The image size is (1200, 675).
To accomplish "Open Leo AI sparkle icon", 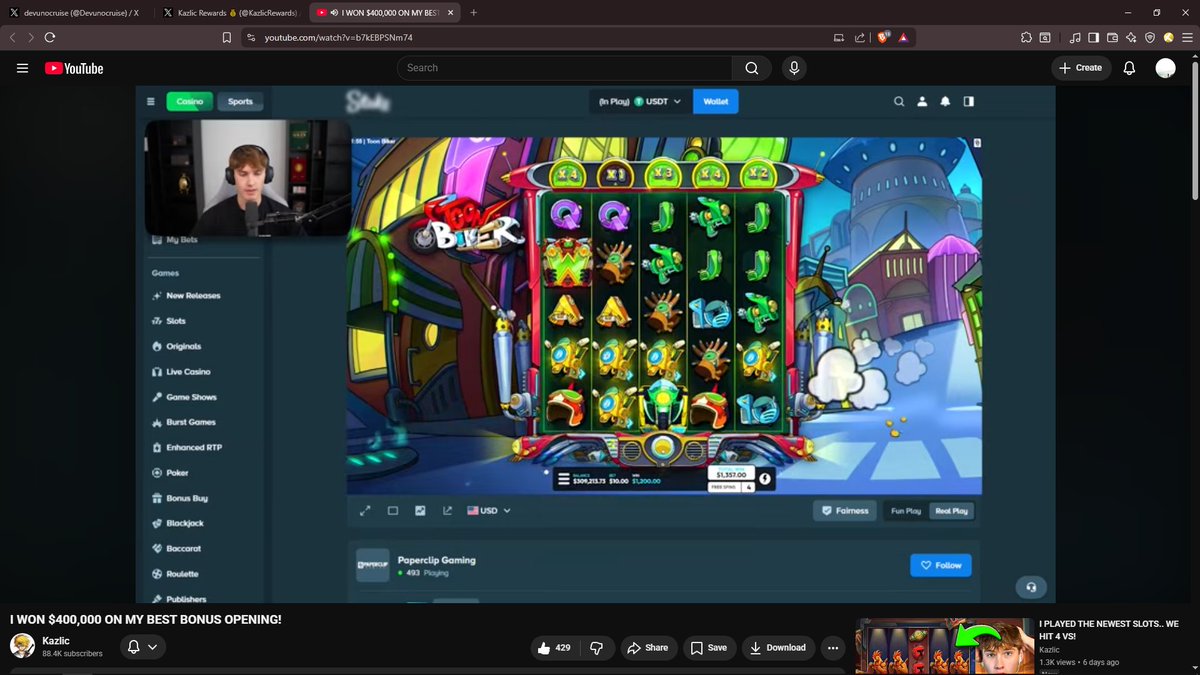I will (1131, 37).
